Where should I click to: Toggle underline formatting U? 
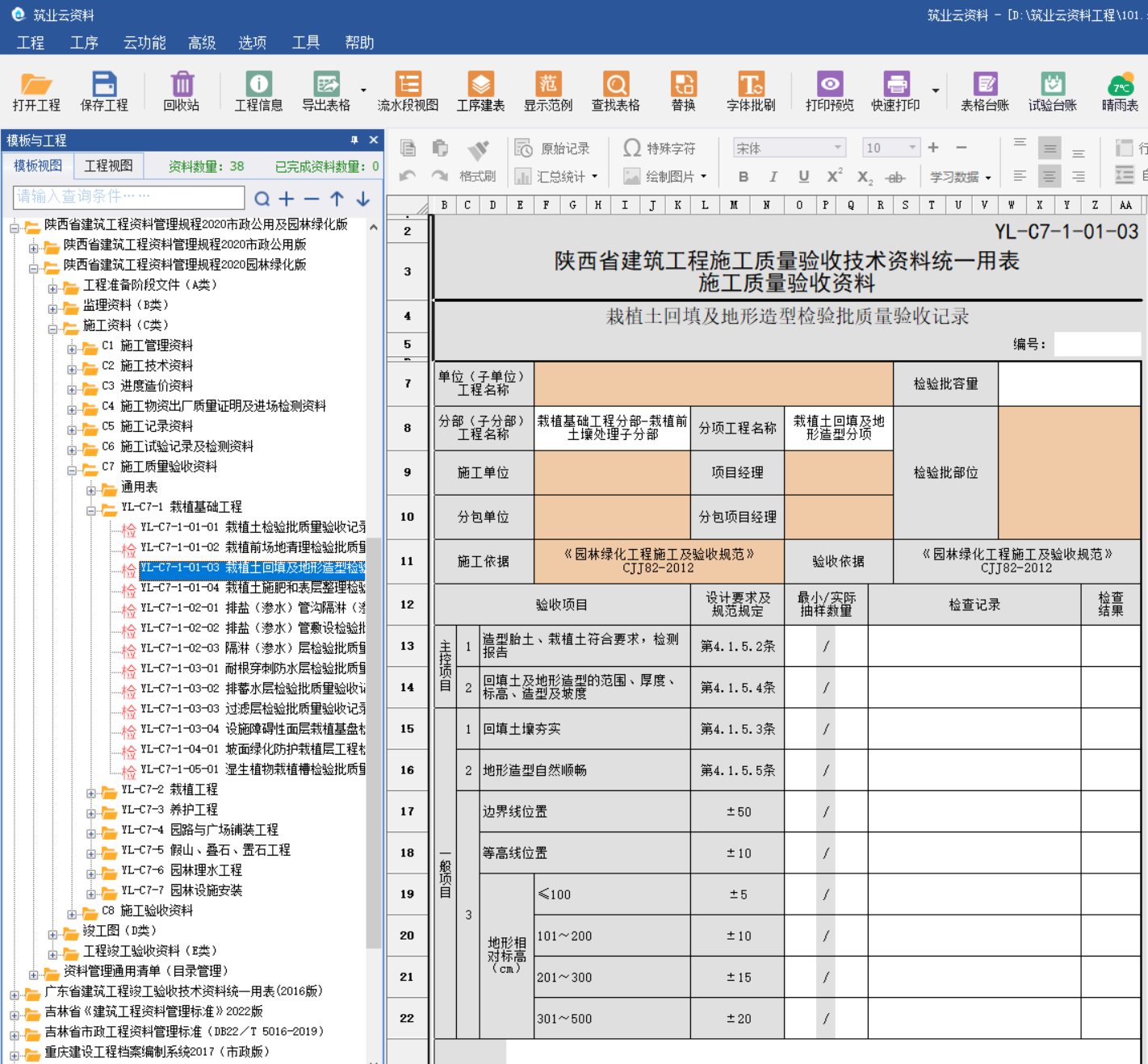coord(803,177)
